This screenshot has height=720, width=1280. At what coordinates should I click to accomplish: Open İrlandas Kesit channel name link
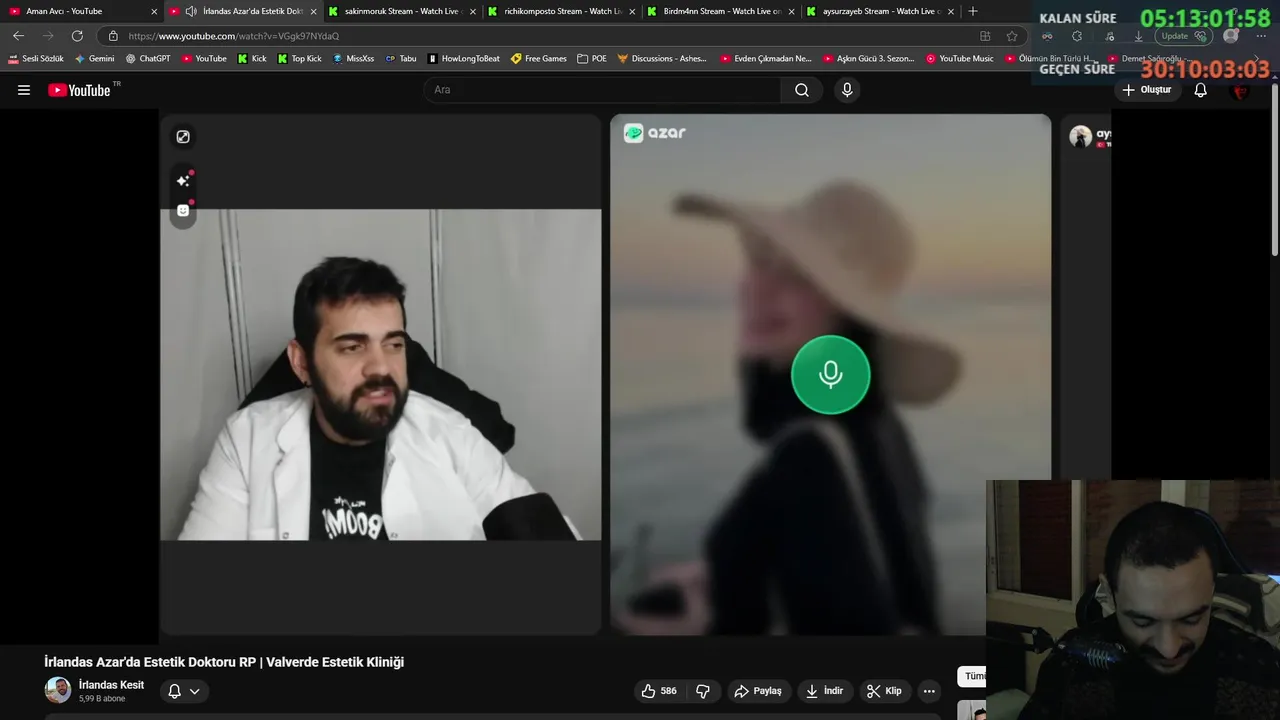click(111, 685)
